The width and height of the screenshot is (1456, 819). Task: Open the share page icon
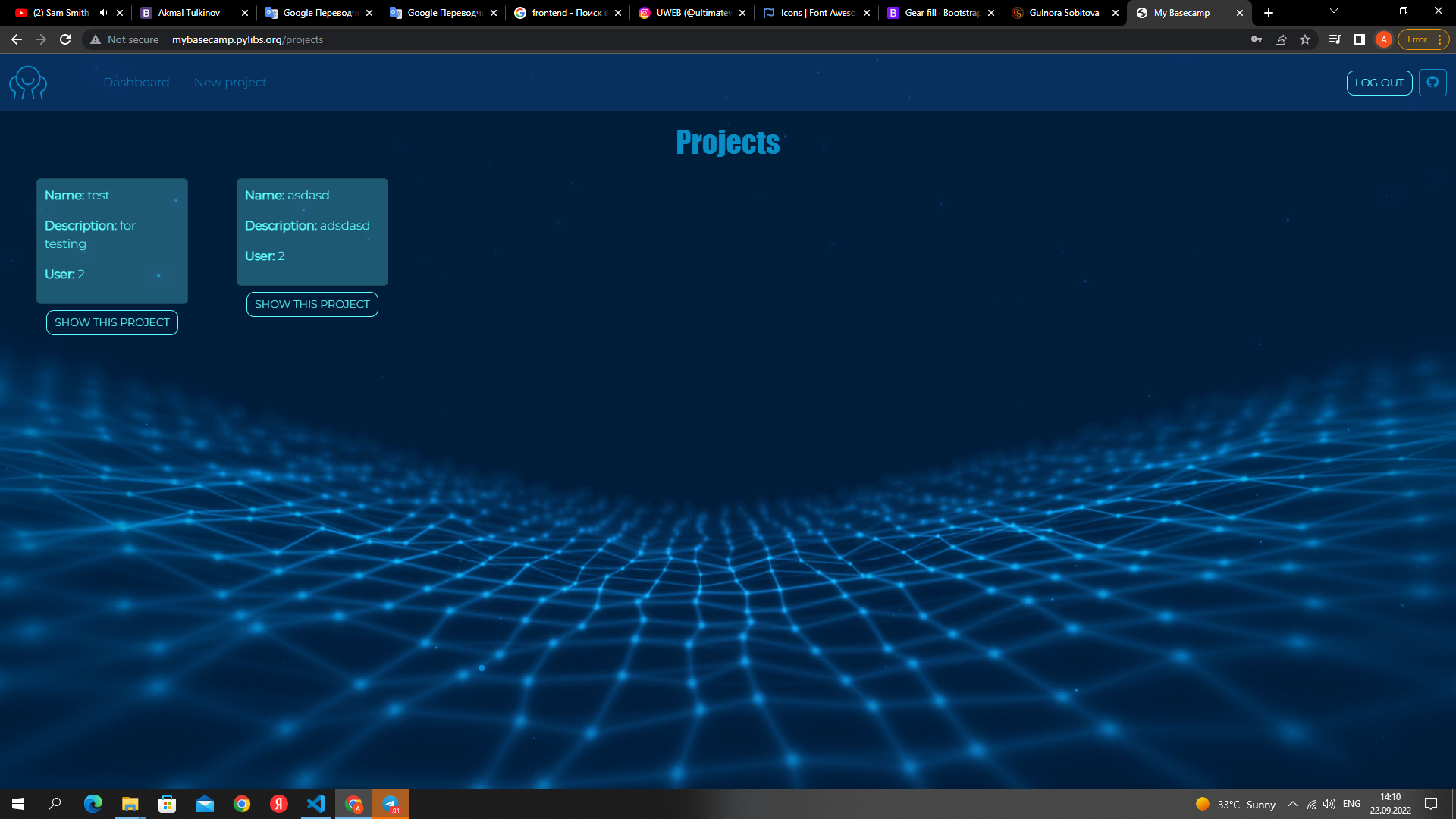click(x=1281, y=39)
